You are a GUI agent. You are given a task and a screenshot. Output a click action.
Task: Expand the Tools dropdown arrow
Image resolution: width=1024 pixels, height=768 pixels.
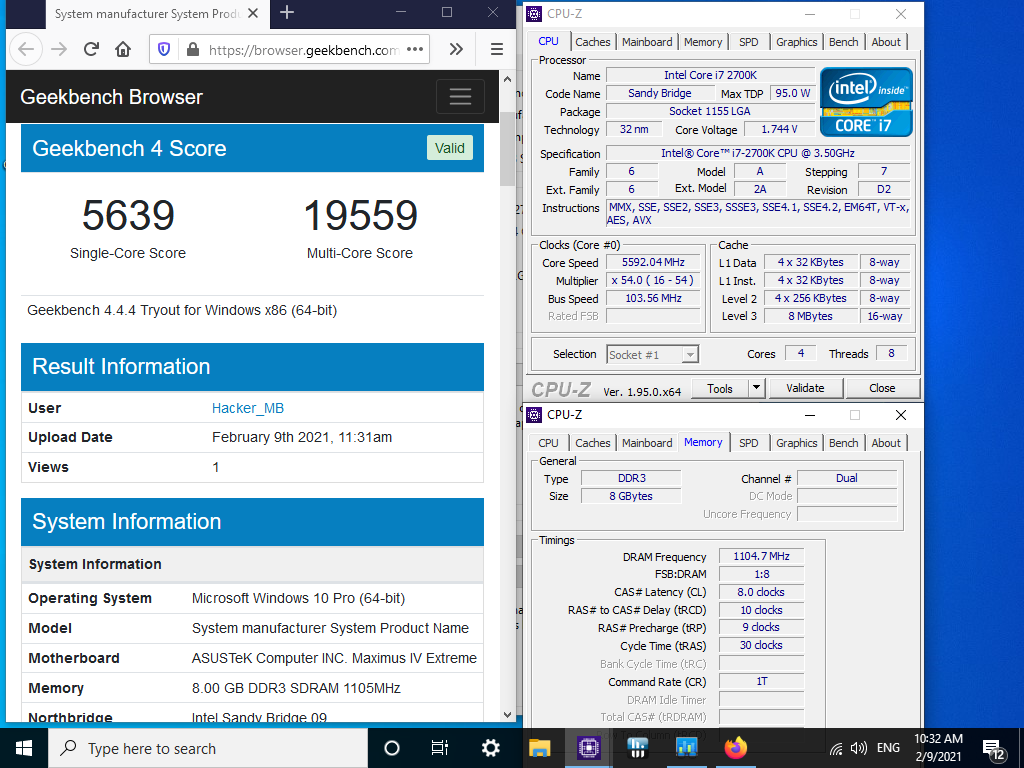(x=756, y=389)
